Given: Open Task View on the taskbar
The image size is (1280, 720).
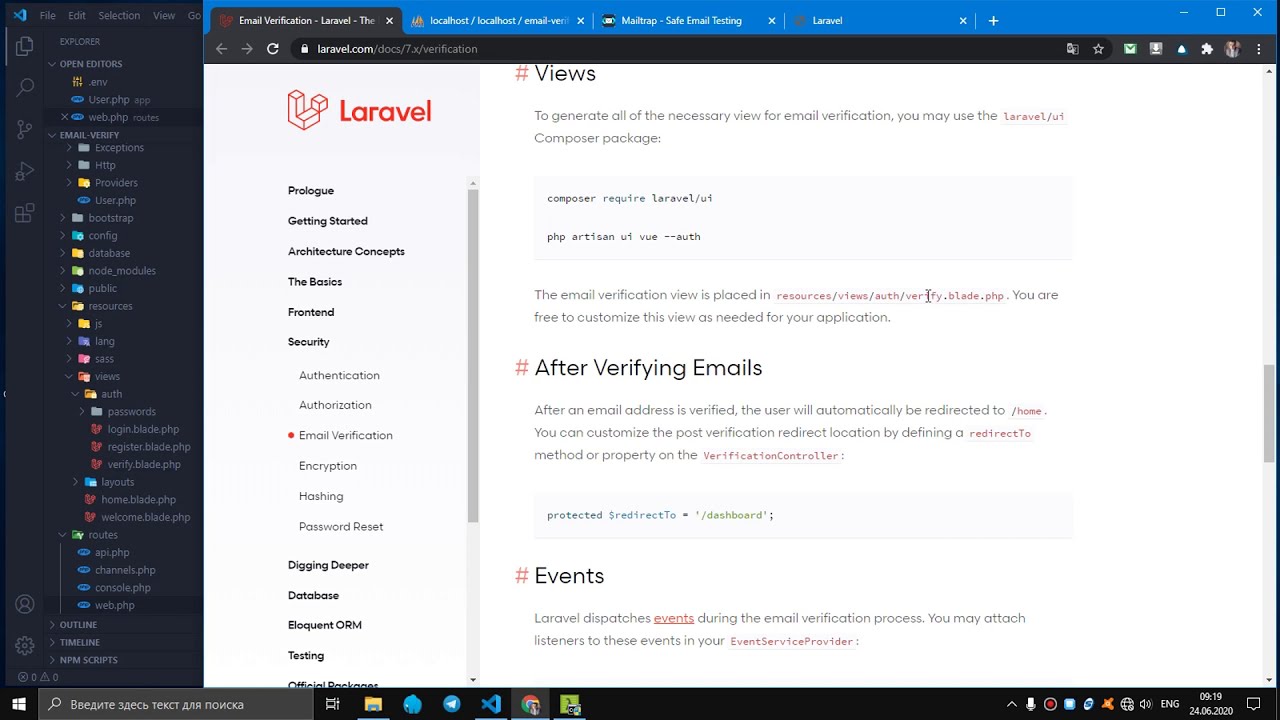Looking at the screenshot, I should [x=332, y=704].
